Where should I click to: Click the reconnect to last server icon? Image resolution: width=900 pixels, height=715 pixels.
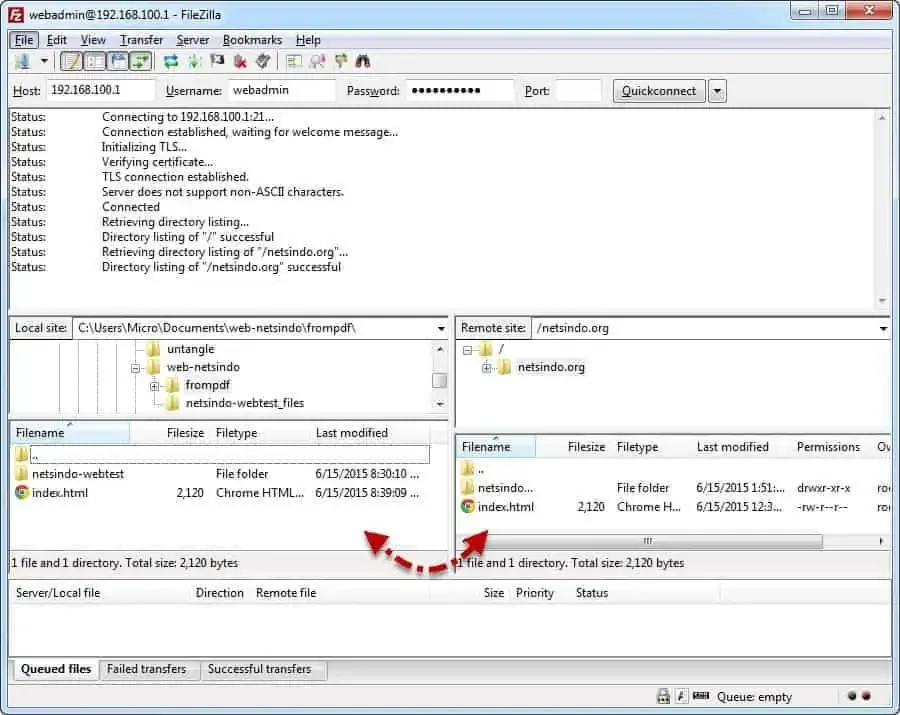(x=262, y=62)
